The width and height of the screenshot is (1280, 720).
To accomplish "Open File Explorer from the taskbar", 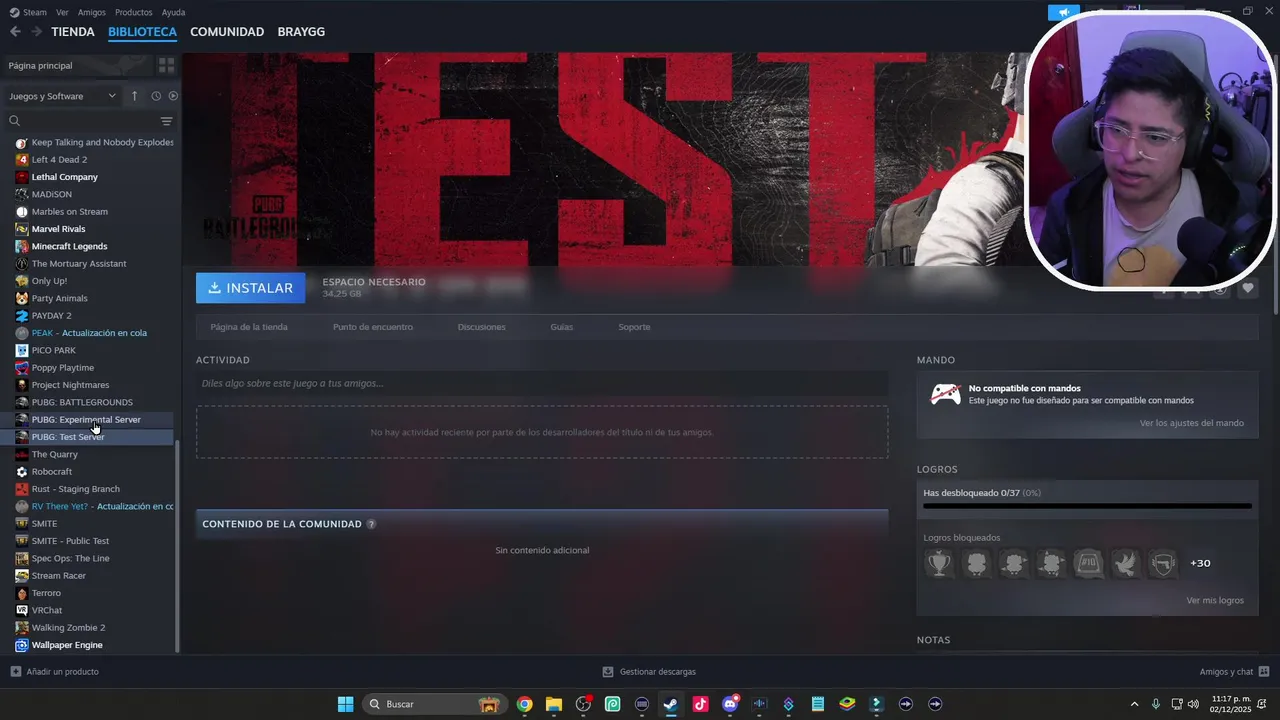I will [x=553, y=704].
